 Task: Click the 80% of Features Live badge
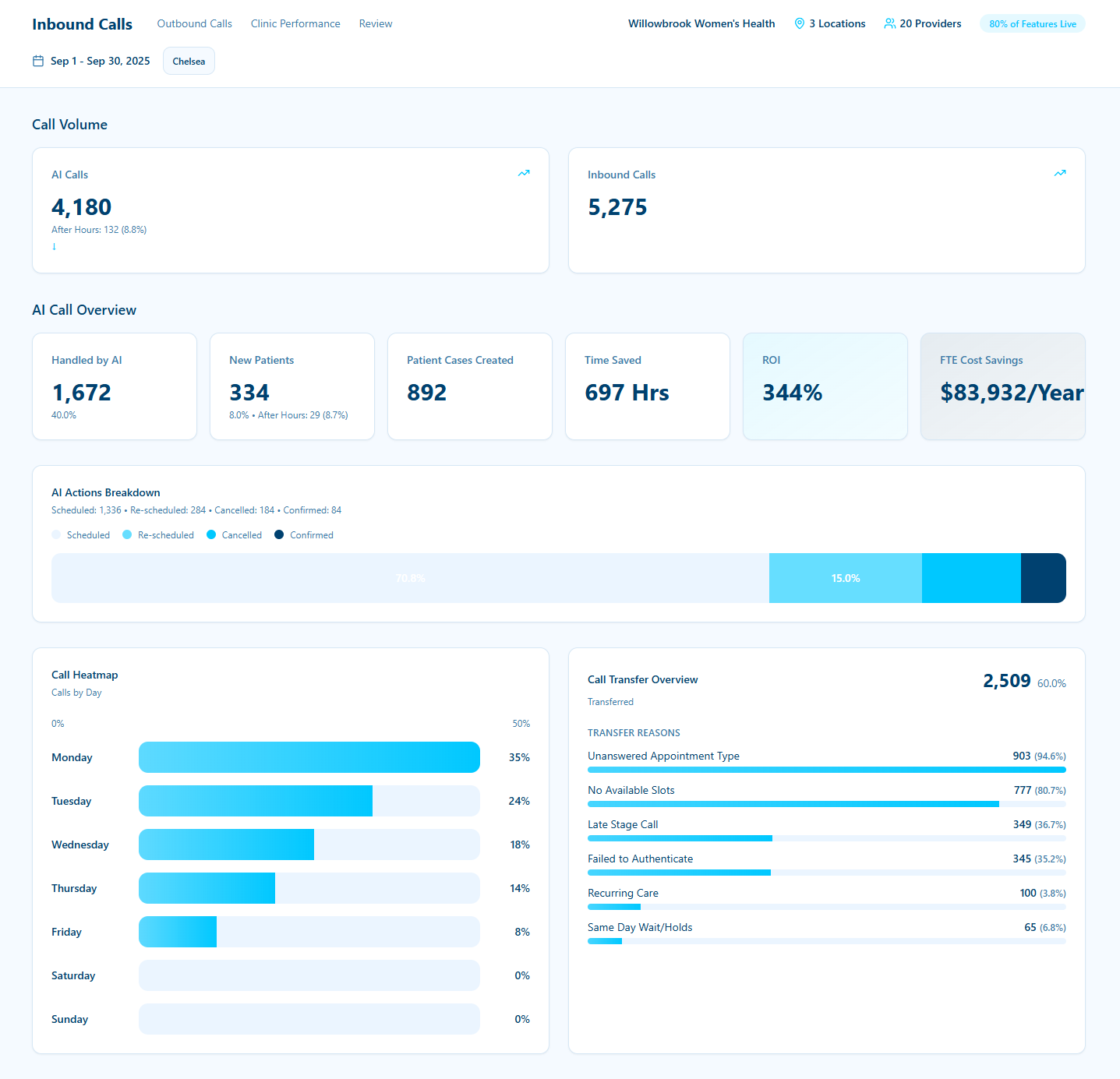click(1033, 24)
